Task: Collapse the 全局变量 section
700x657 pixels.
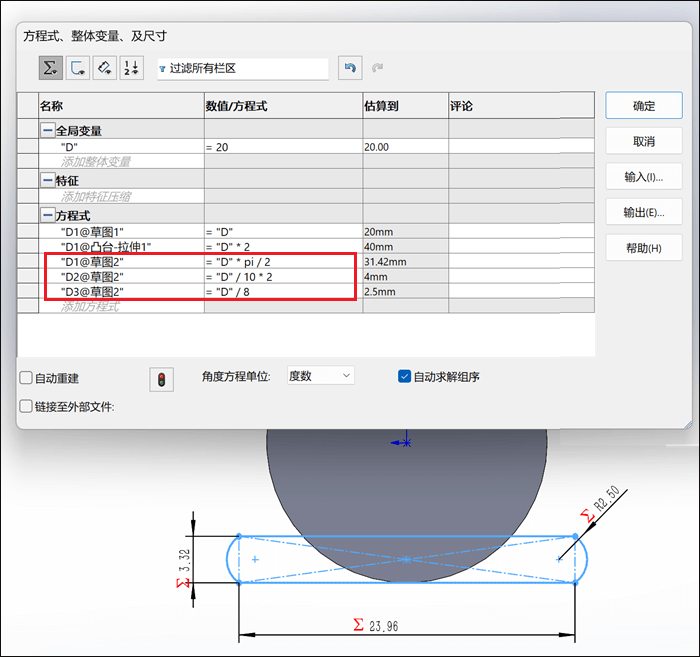Action: point(47,130)
